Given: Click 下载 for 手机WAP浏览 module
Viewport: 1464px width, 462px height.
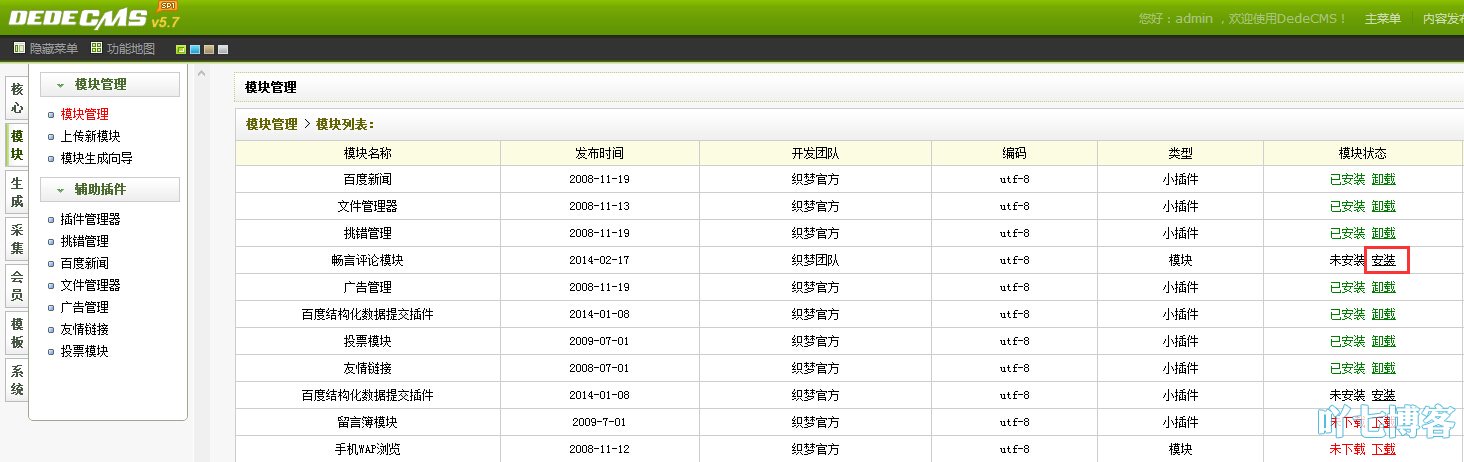Looking at the screenshot, I should click(1383, 449).
